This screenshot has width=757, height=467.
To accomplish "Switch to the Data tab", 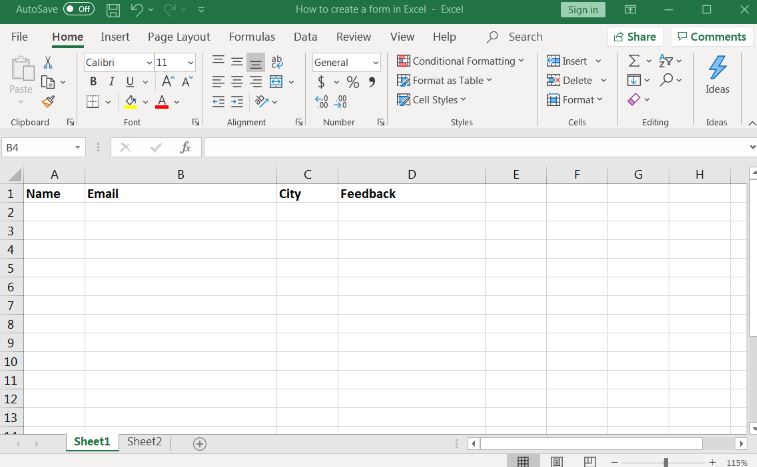I will pos(305,37).
